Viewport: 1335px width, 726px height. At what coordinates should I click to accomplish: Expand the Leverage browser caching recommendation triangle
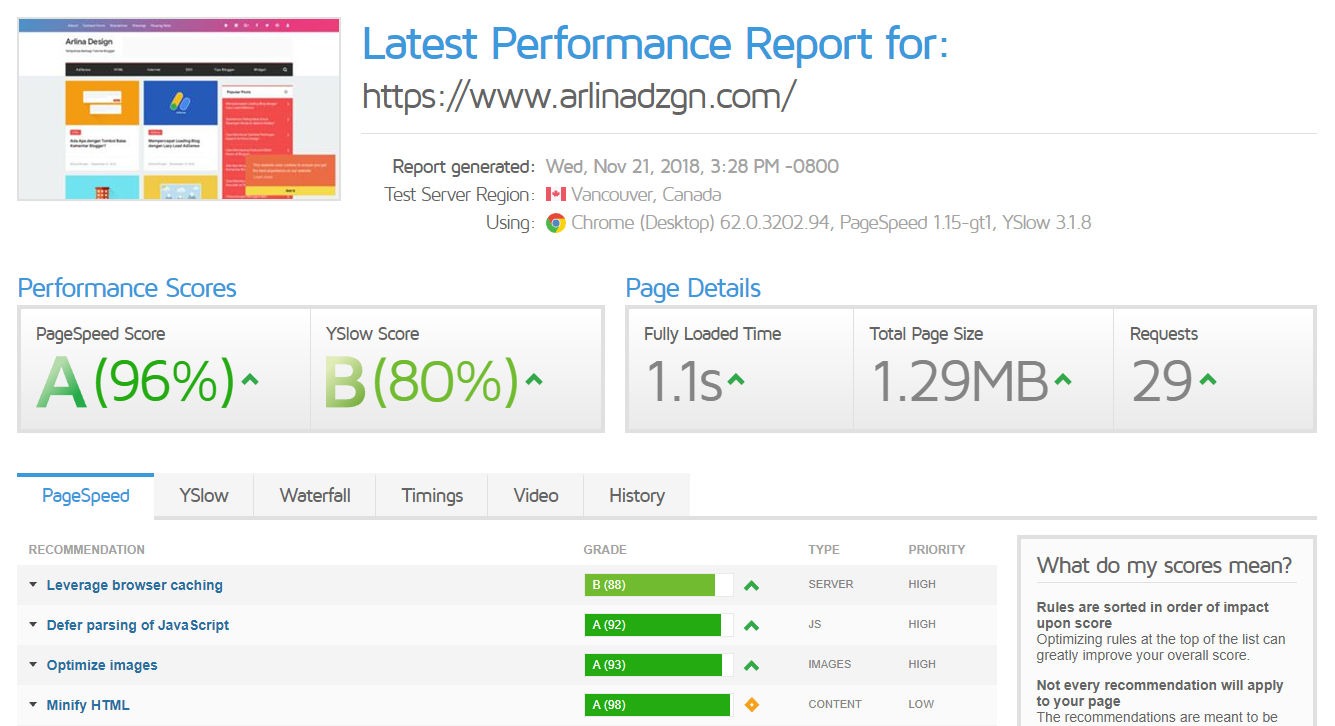[x=33, y=585]
